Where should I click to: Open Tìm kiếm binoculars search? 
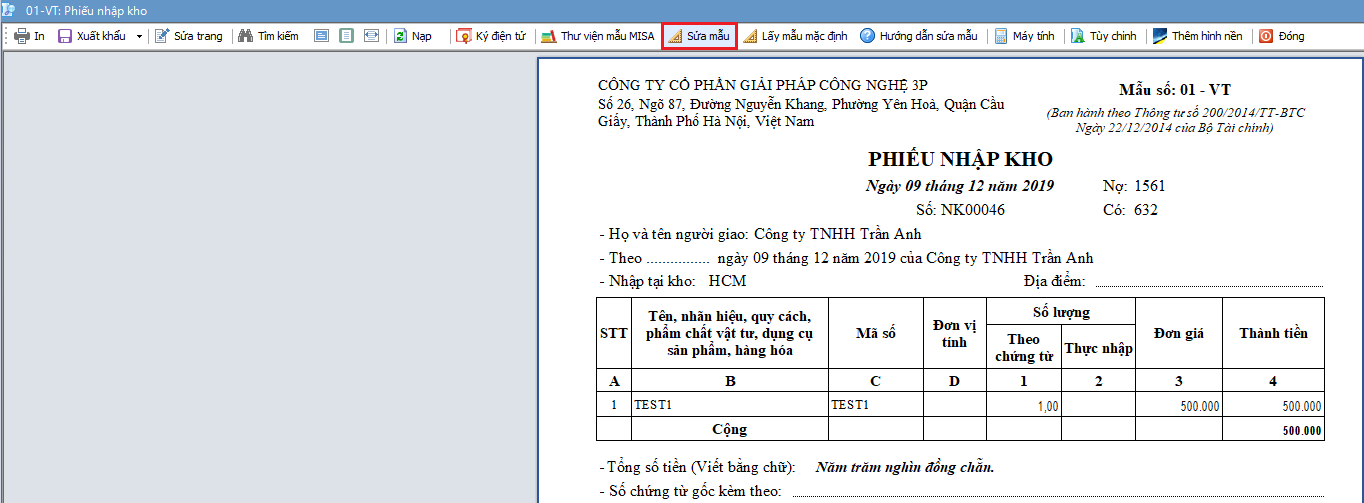coord(268,36)
